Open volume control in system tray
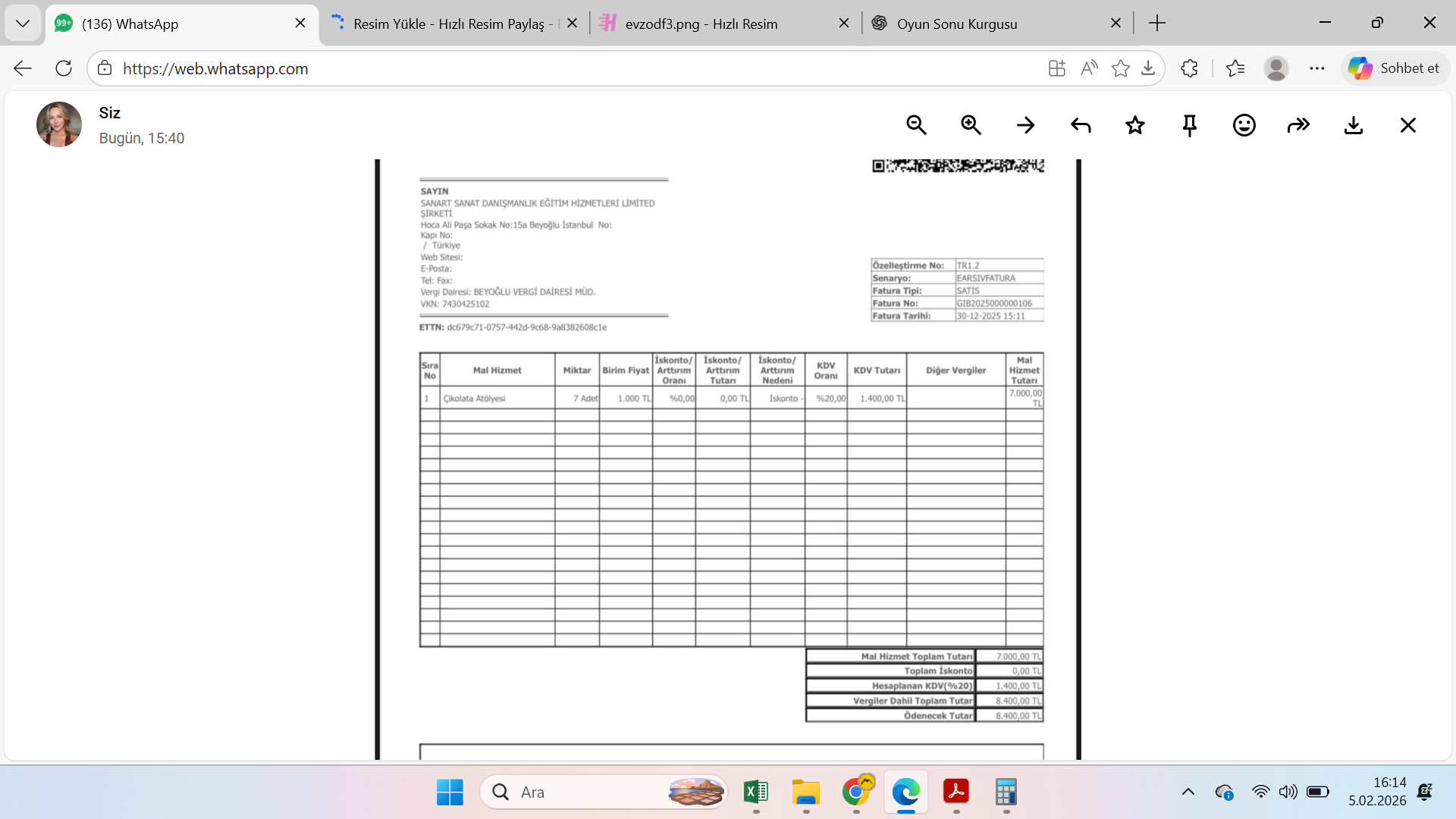The image size is (1456, 819). pos(1288,792)
